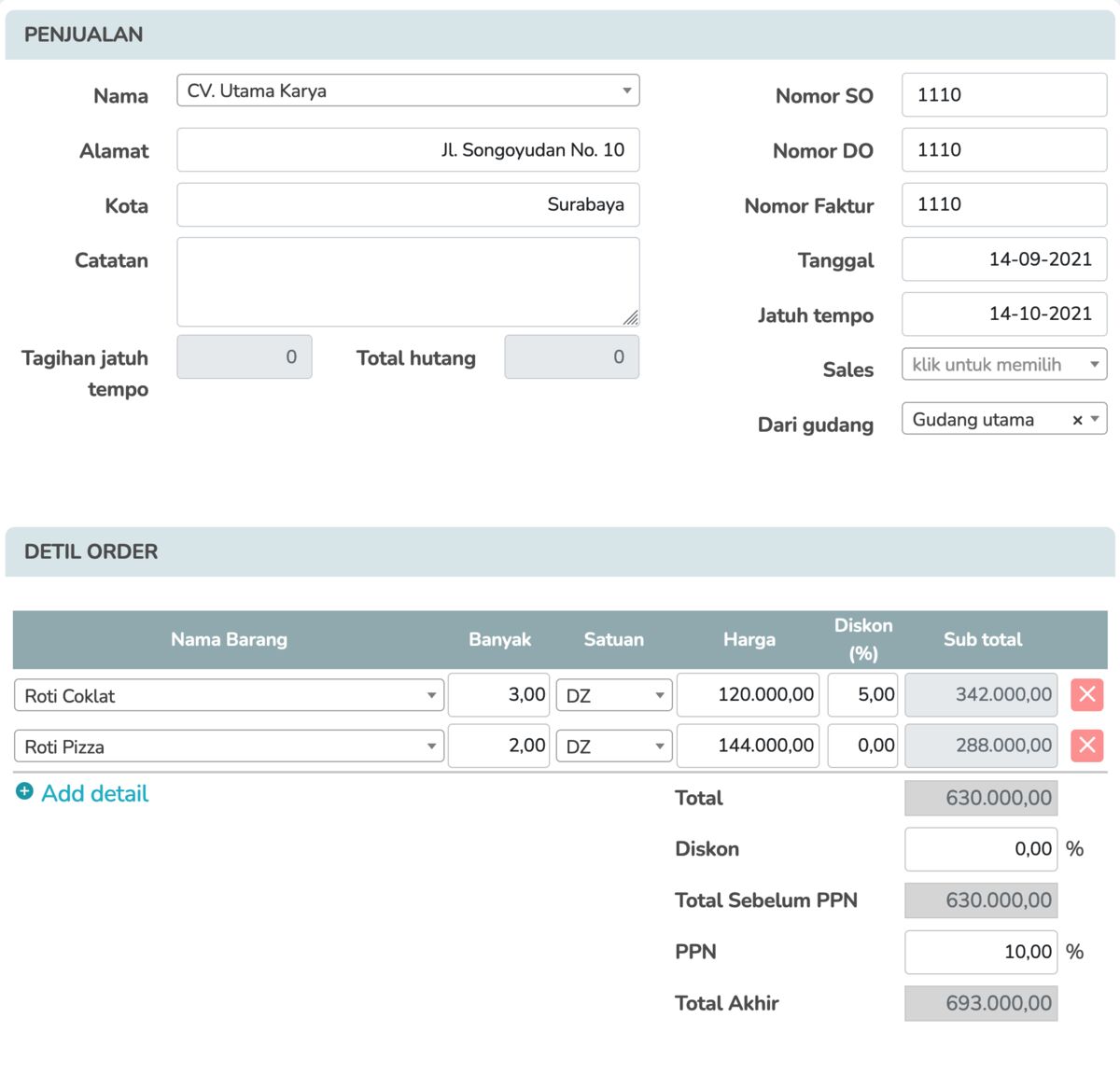Open Satuan dropdown for Roti Pizza
The width and height of the screenshot is (1120, 1088).
pos(613,746)
